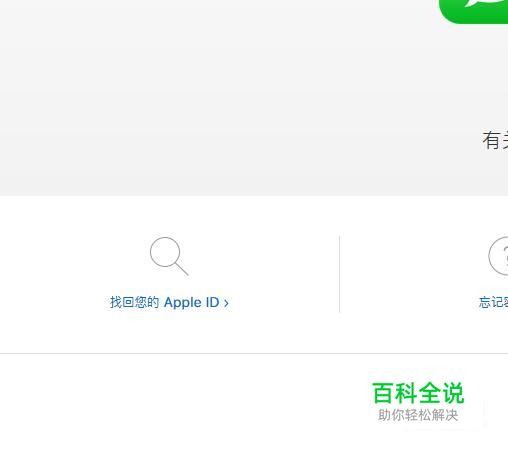
Task: Open the 找回您的 Apple ID link
Action: [169, 302]
